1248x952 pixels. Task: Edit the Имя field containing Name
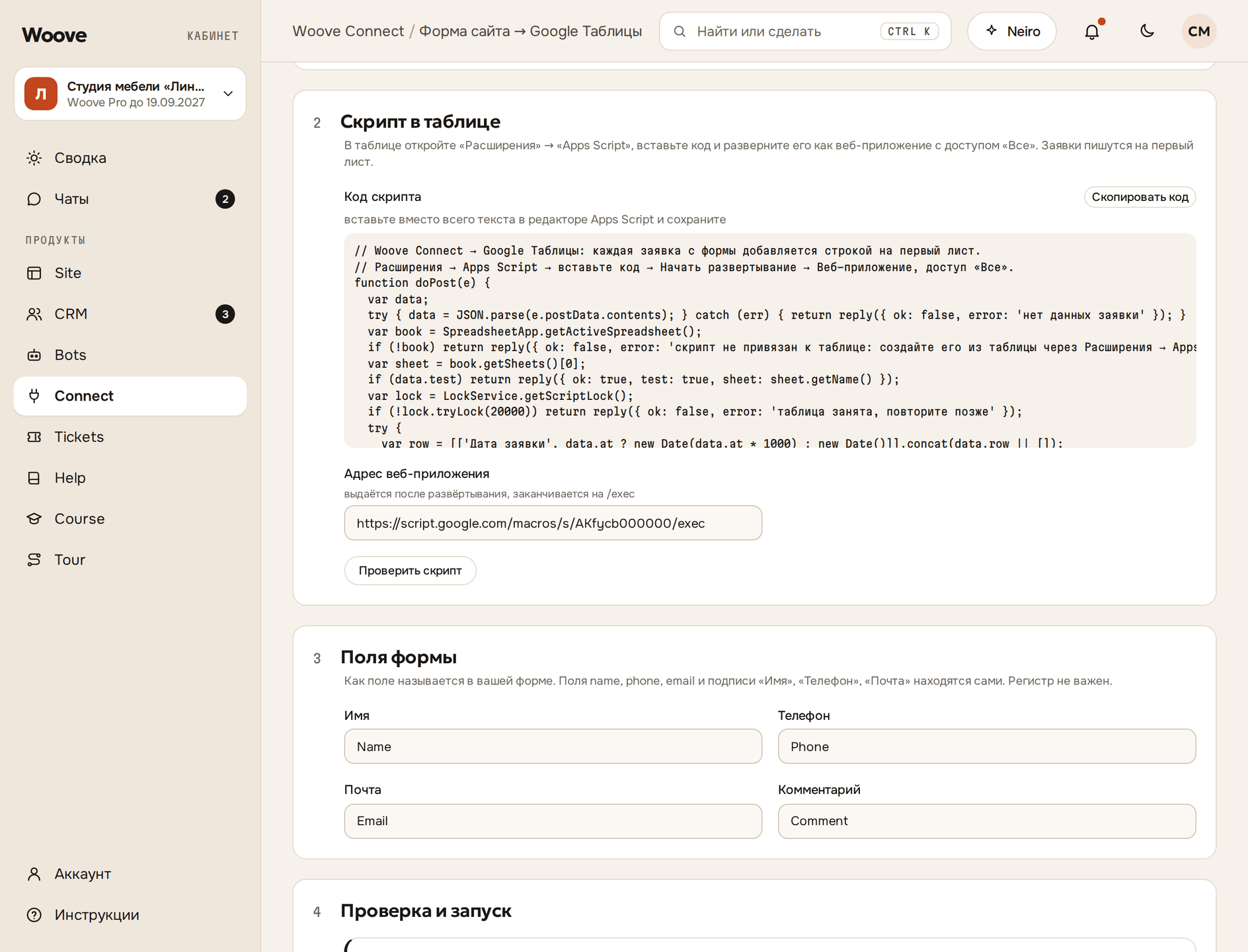pyautogui.click(x=553, y=746)
